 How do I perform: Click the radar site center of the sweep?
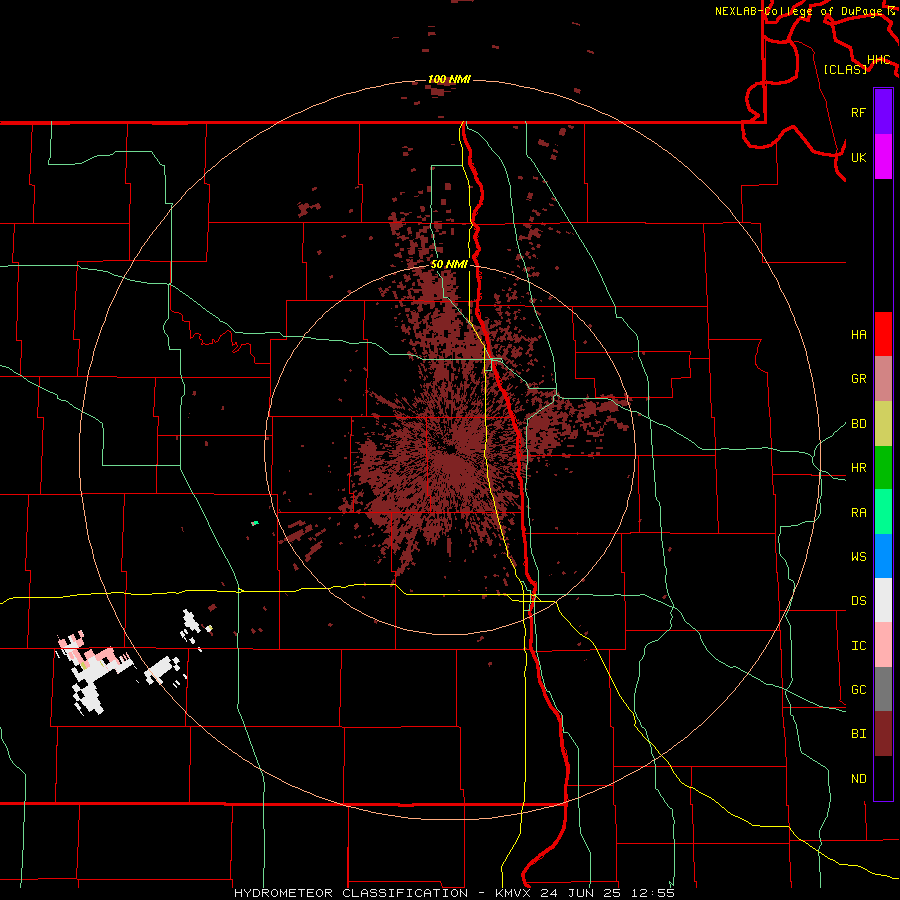(x=450, y=450)
